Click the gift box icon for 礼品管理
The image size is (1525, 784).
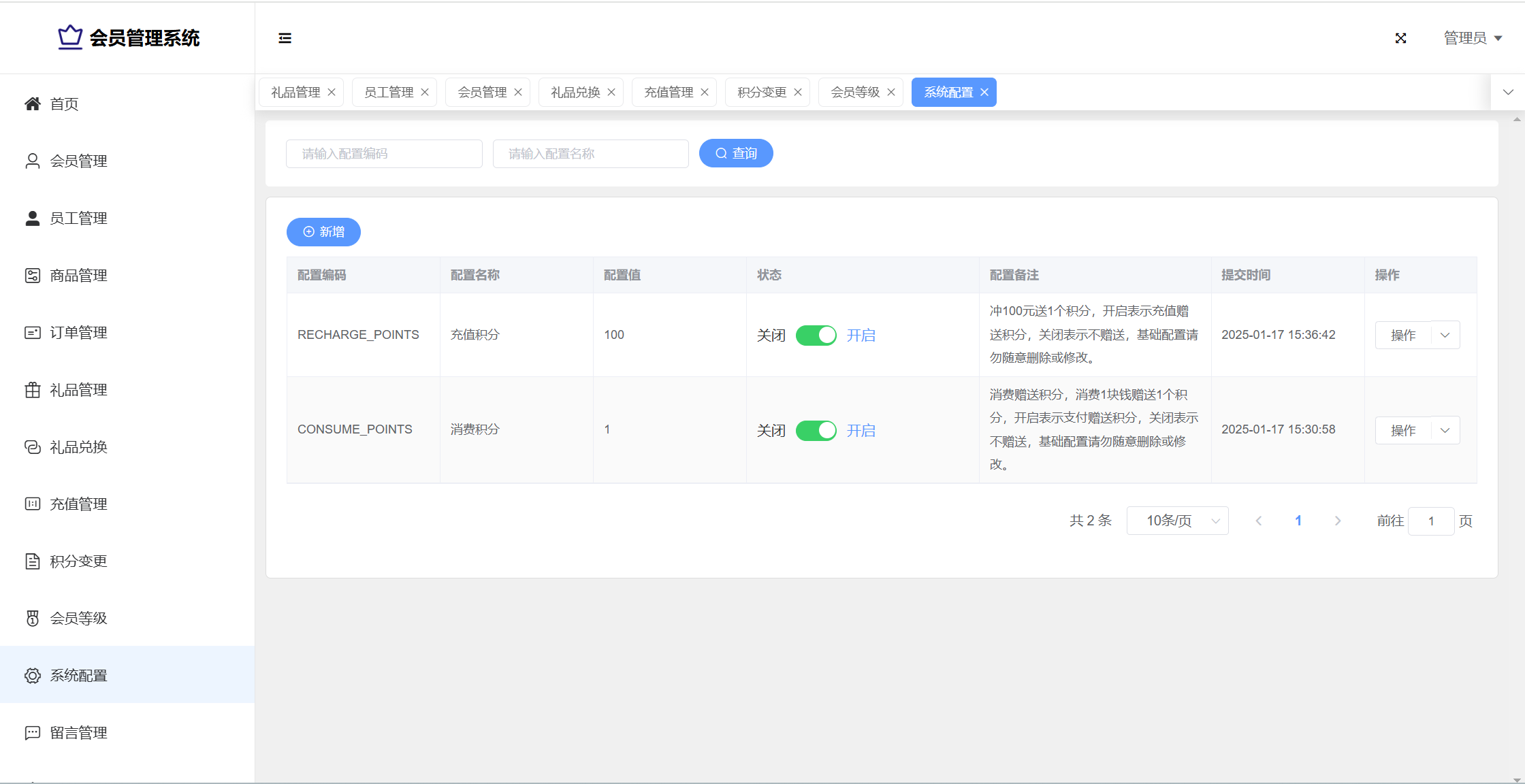tap(32, 390)
